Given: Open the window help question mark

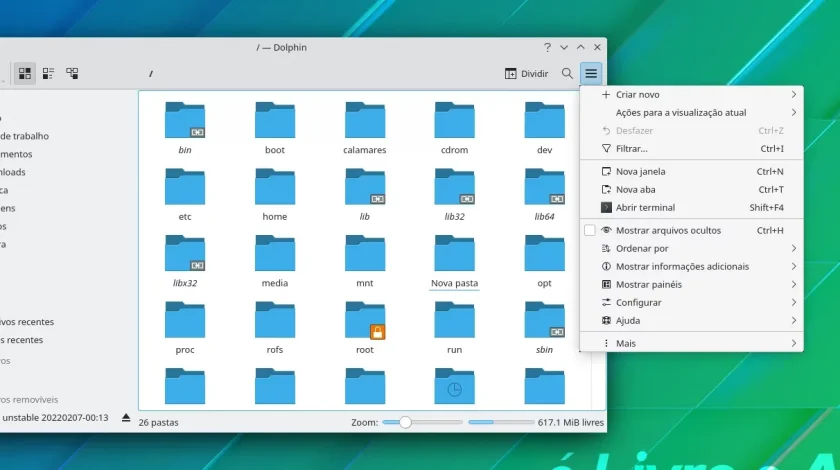Looking at the screenshot, I should 547,47.
